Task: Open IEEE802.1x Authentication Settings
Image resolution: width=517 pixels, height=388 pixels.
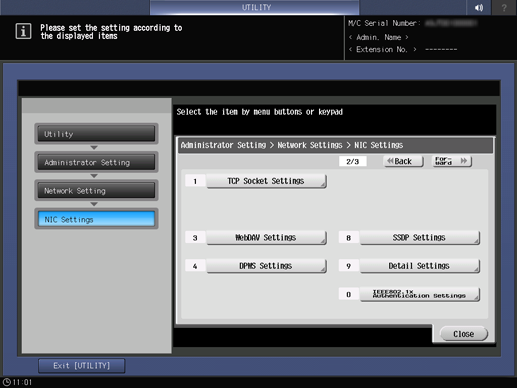Action: tap(419, 294)
